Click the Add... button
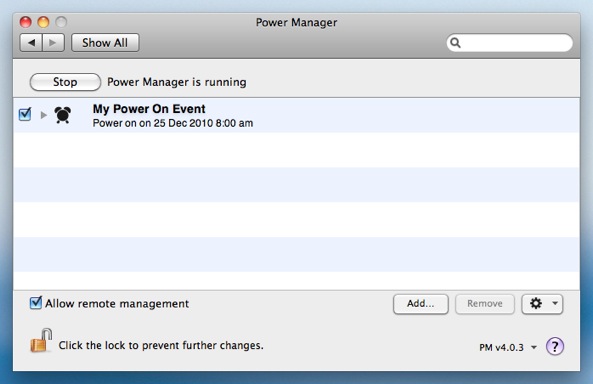Viewport: 593px width, 384px height. 421,304
